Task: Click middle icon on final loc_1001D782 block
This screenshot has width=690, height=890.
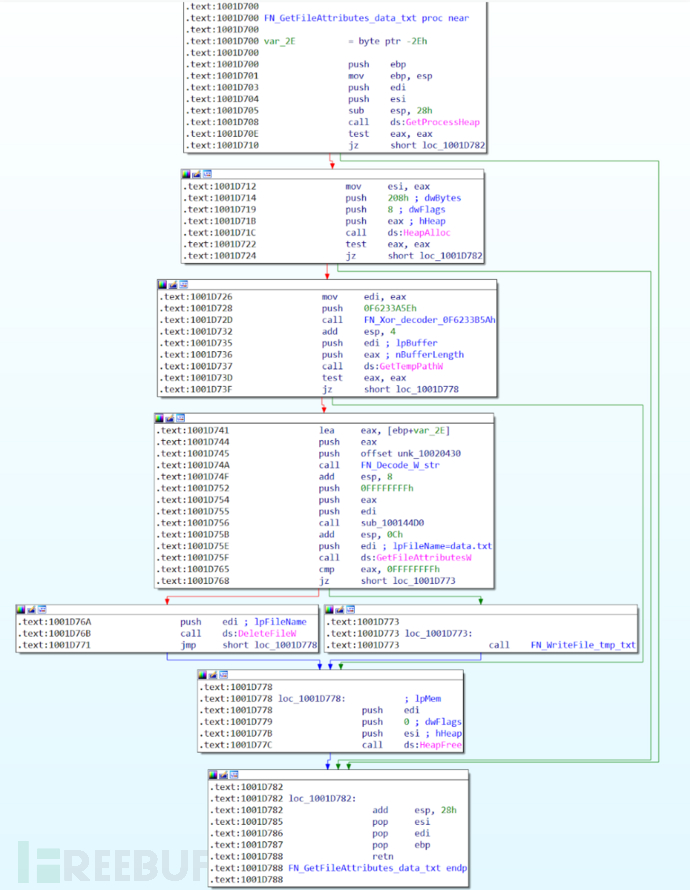Action: coord(225,774)
